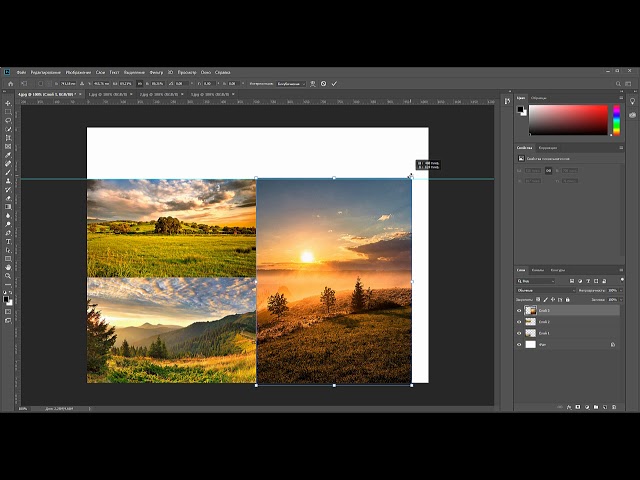Toggle visibility of the Фон layer
The image size is (640, 480).
click(x=519, y=344)
